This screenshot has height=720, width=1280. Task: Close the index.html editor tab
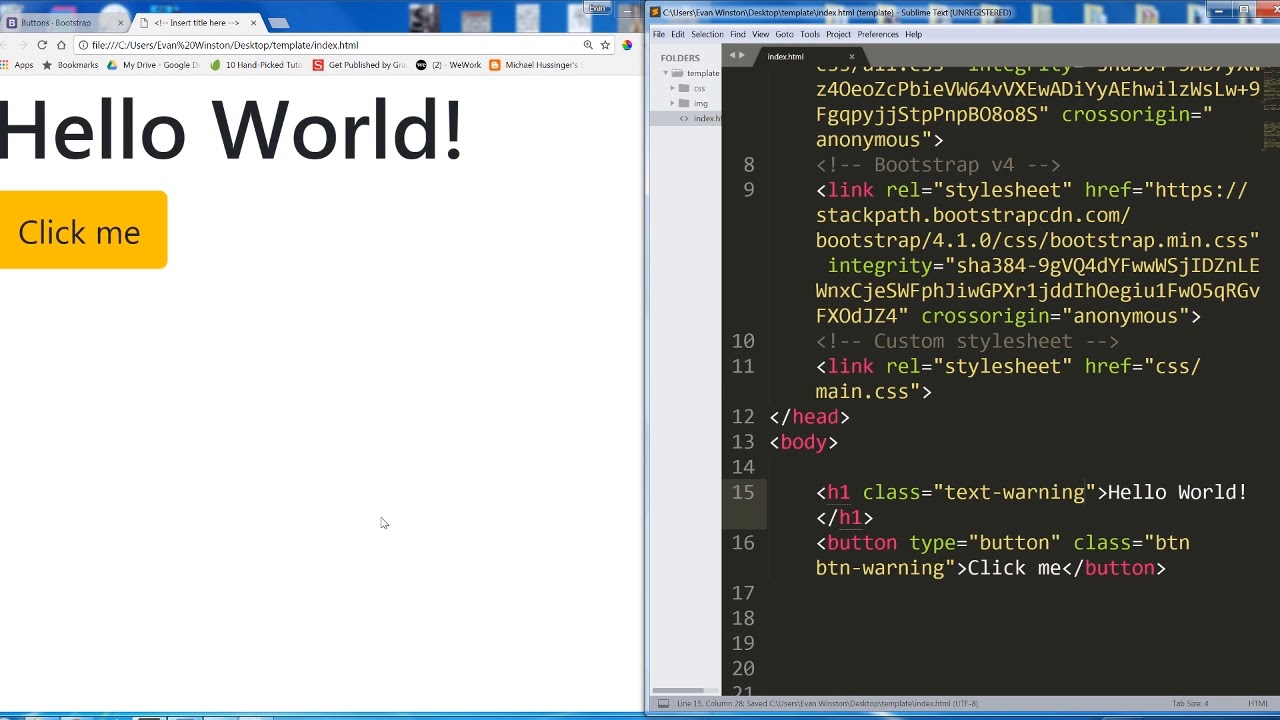(x=852, y=57)
